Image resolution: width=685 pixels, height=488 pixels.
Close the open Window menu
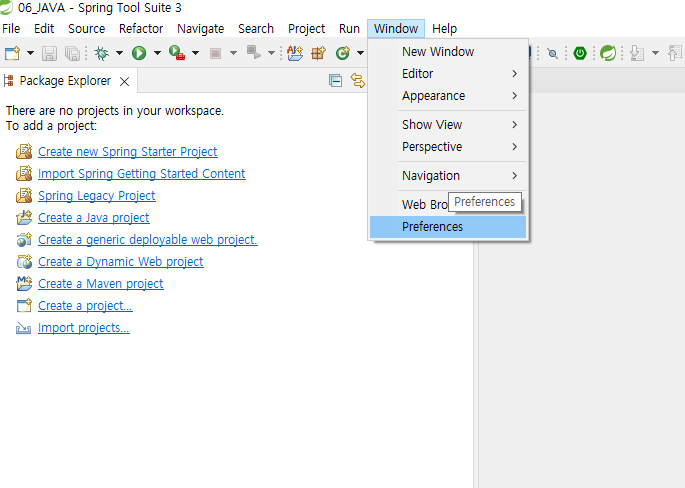[396, 29]
